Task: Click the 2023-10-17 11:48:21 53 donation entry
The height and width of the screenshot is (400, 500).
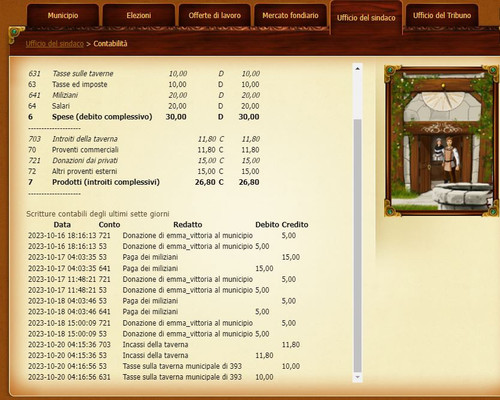Action: coord(149,290)
